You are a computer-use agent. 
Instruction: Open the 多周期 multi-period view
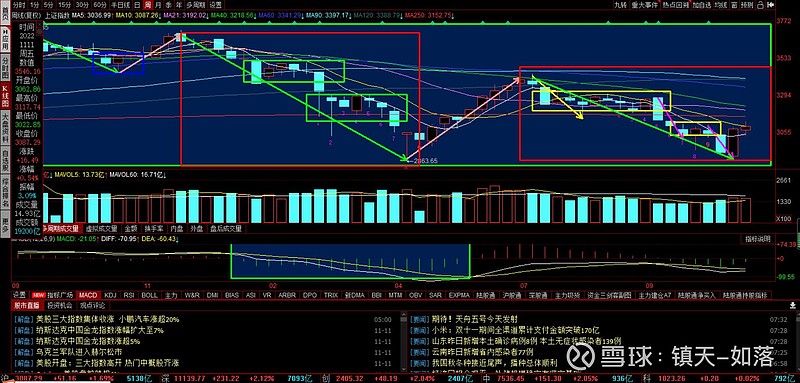(196, 5)
